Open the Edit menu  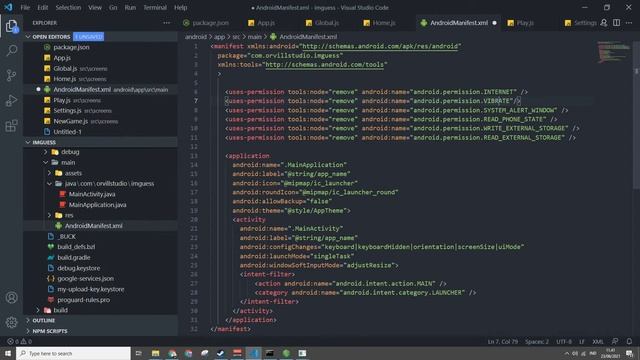tap(42, 7)
